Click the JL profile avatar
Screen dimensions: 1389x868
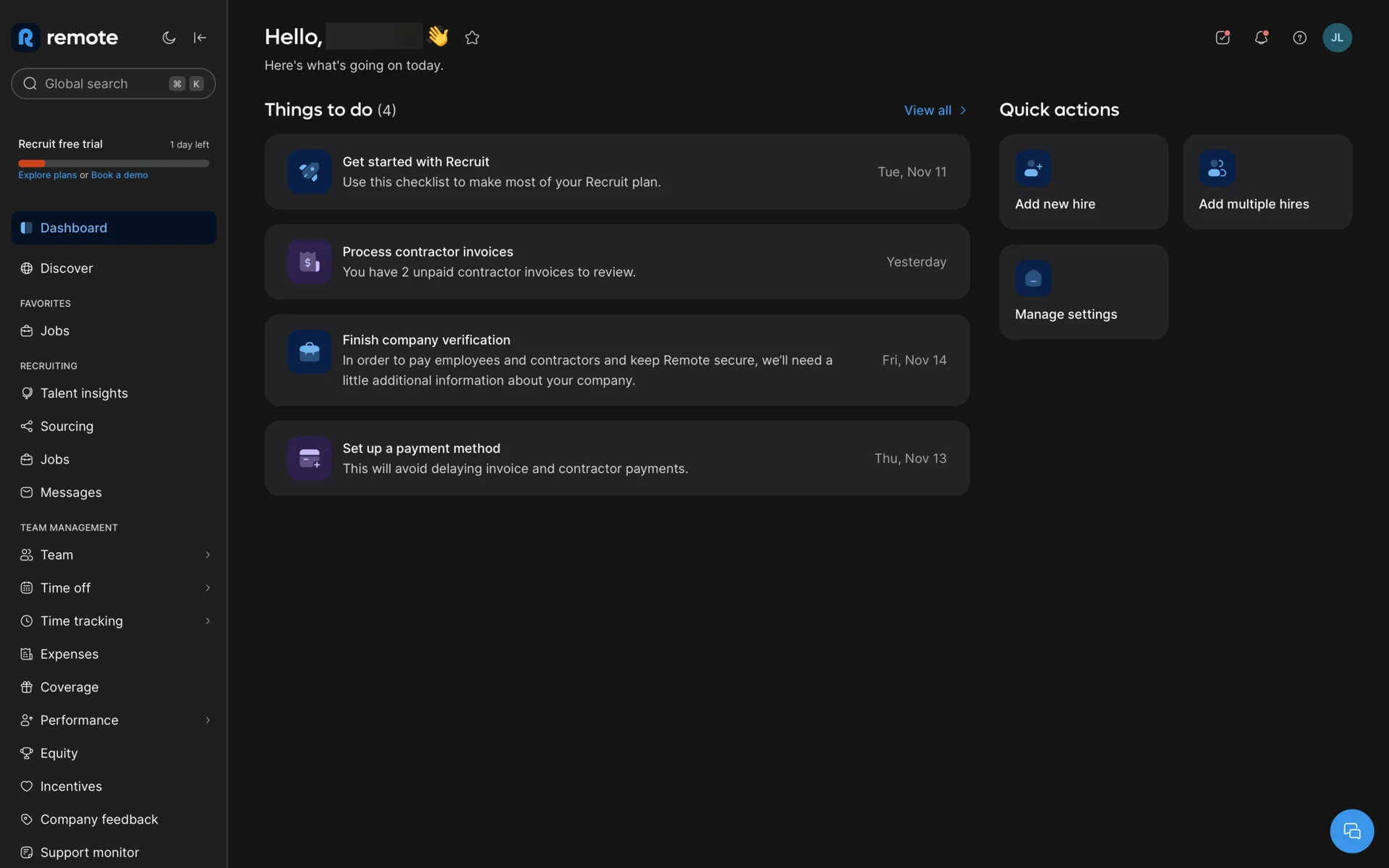pos(1337,38)
